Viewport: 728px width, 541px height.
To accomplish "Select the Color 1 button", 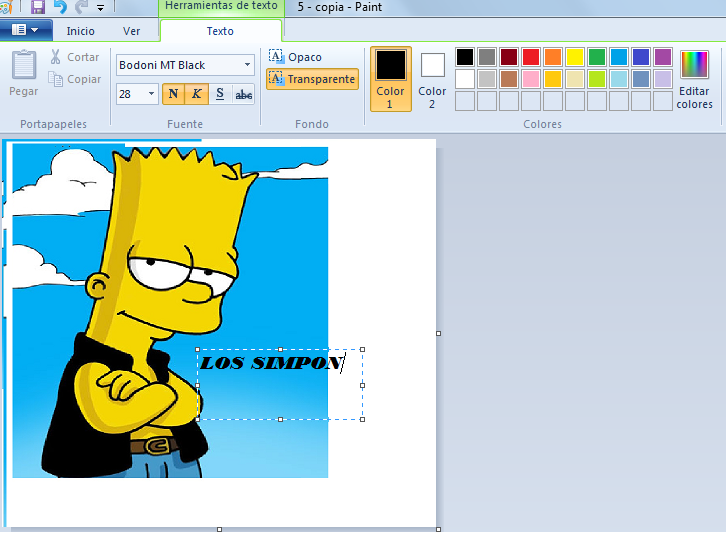I will (391, 78).
